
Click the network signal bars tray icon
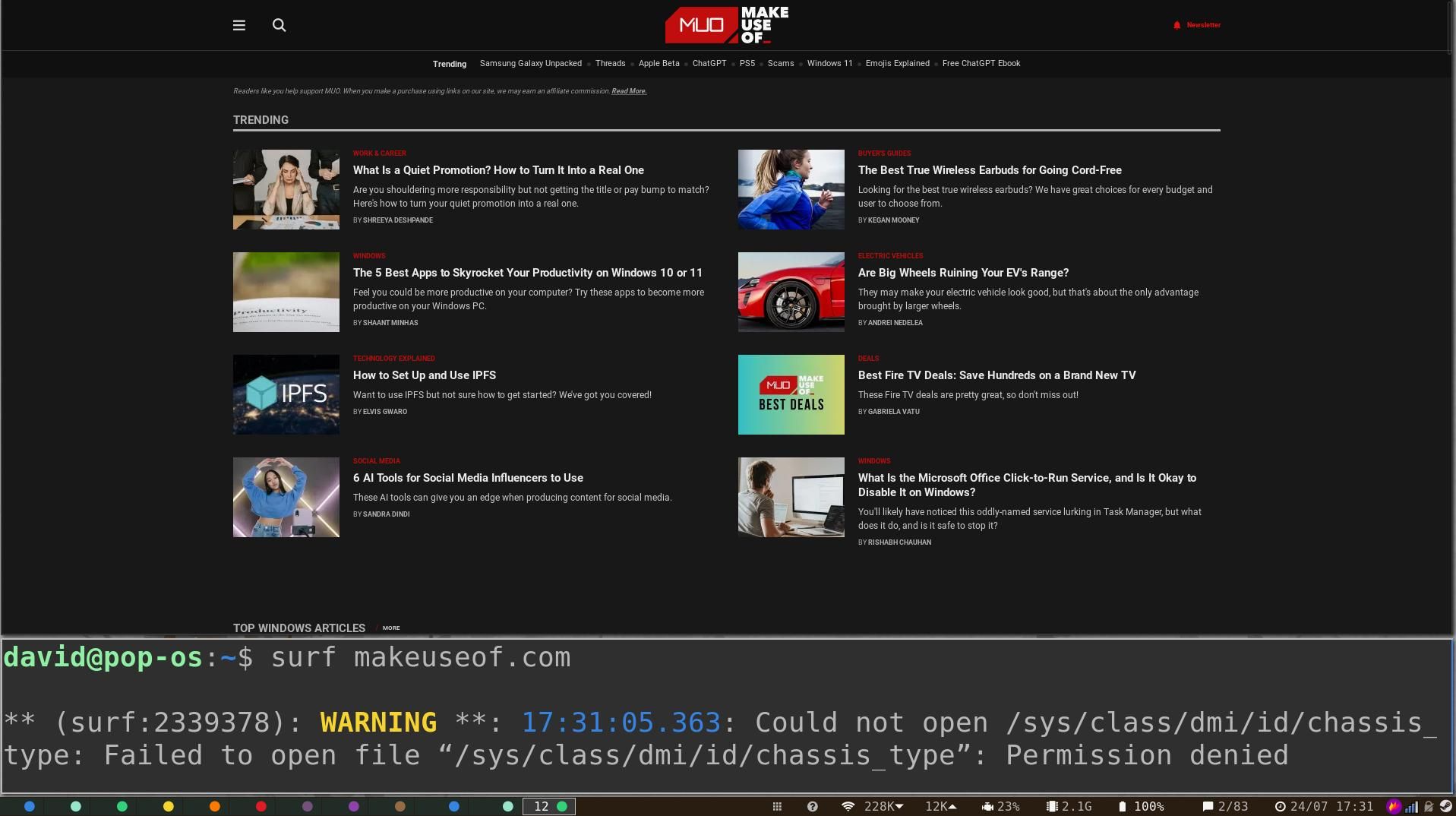pyautogui.click(x=1411, y=806)
